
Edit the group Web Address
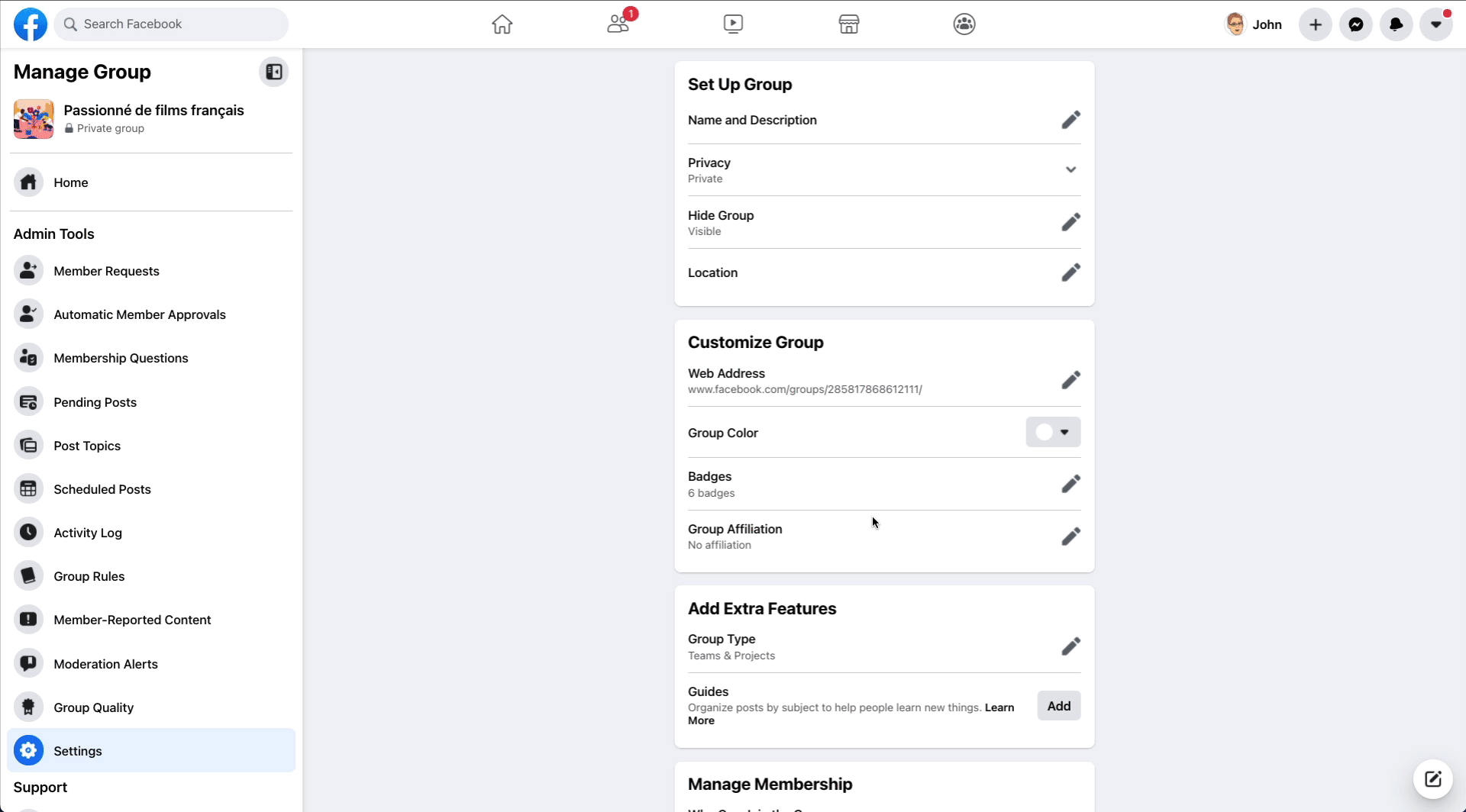click(x=1070, y=380)
